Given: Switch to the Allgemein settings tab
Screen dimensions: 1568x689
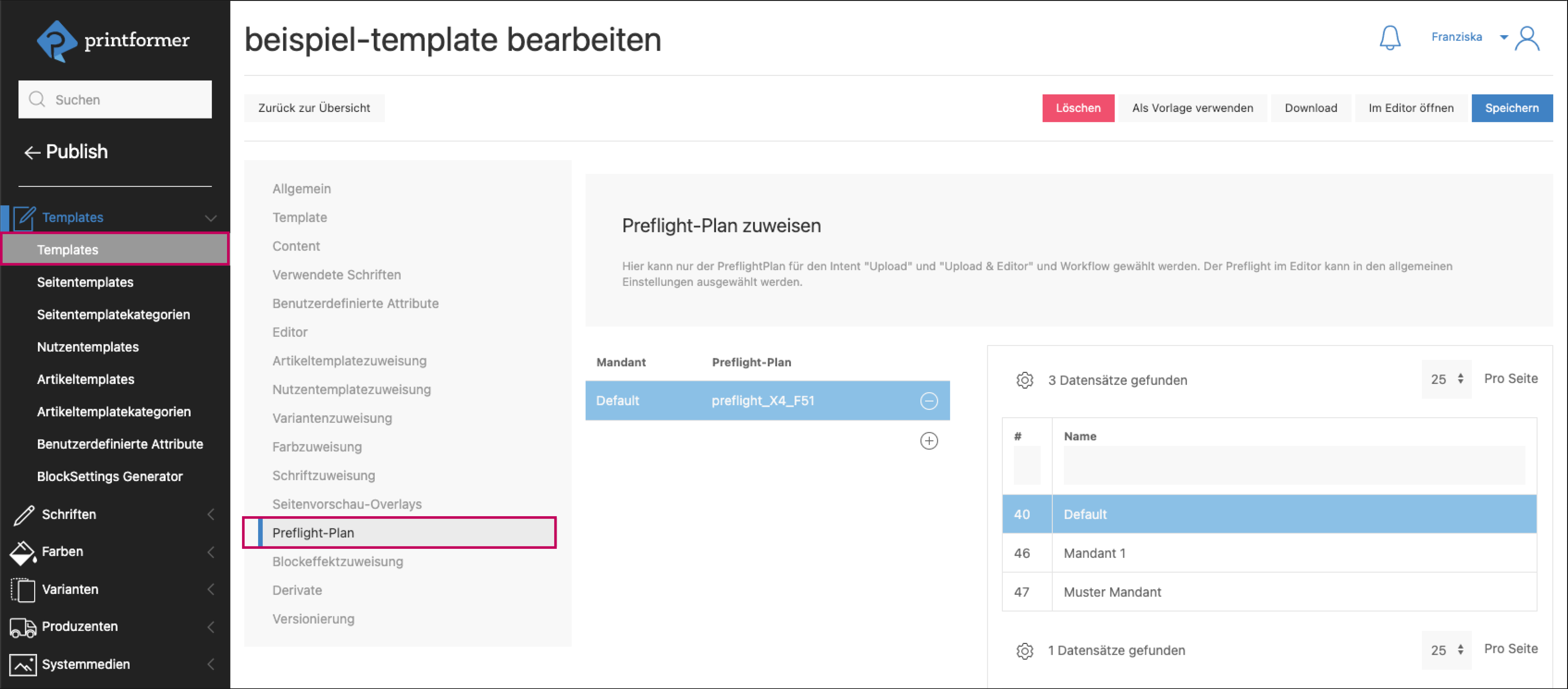Looking at the screenshot, I should click(301, 189).
